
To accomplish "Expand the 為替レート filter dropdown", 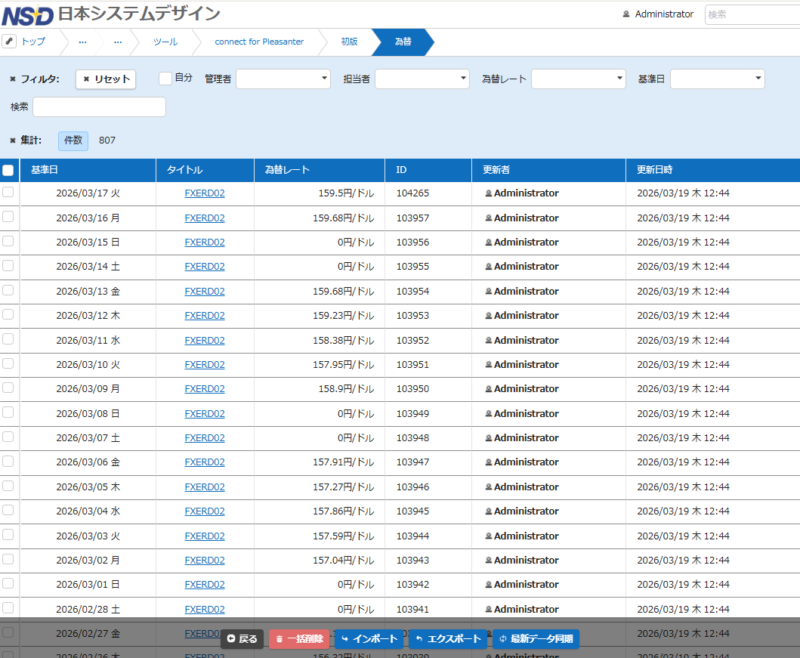I will [578, 79].
